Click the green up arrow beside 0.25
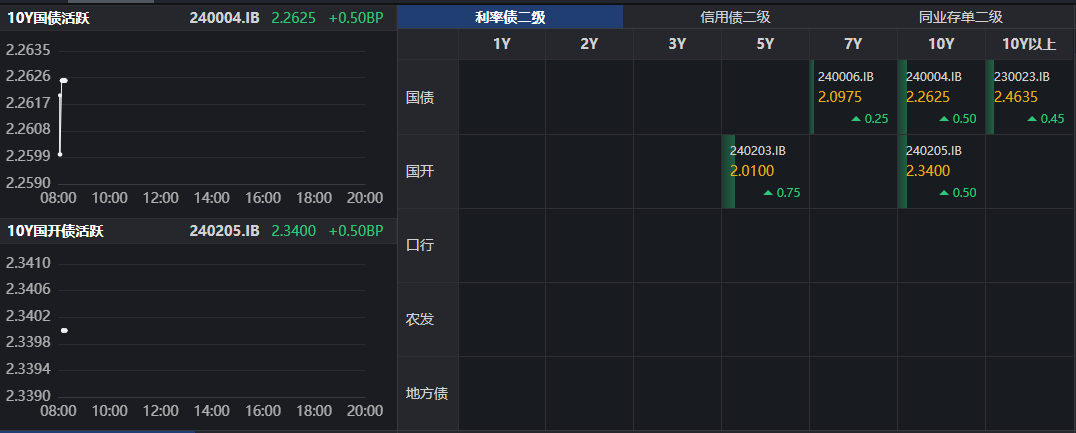 pos(855,119)
